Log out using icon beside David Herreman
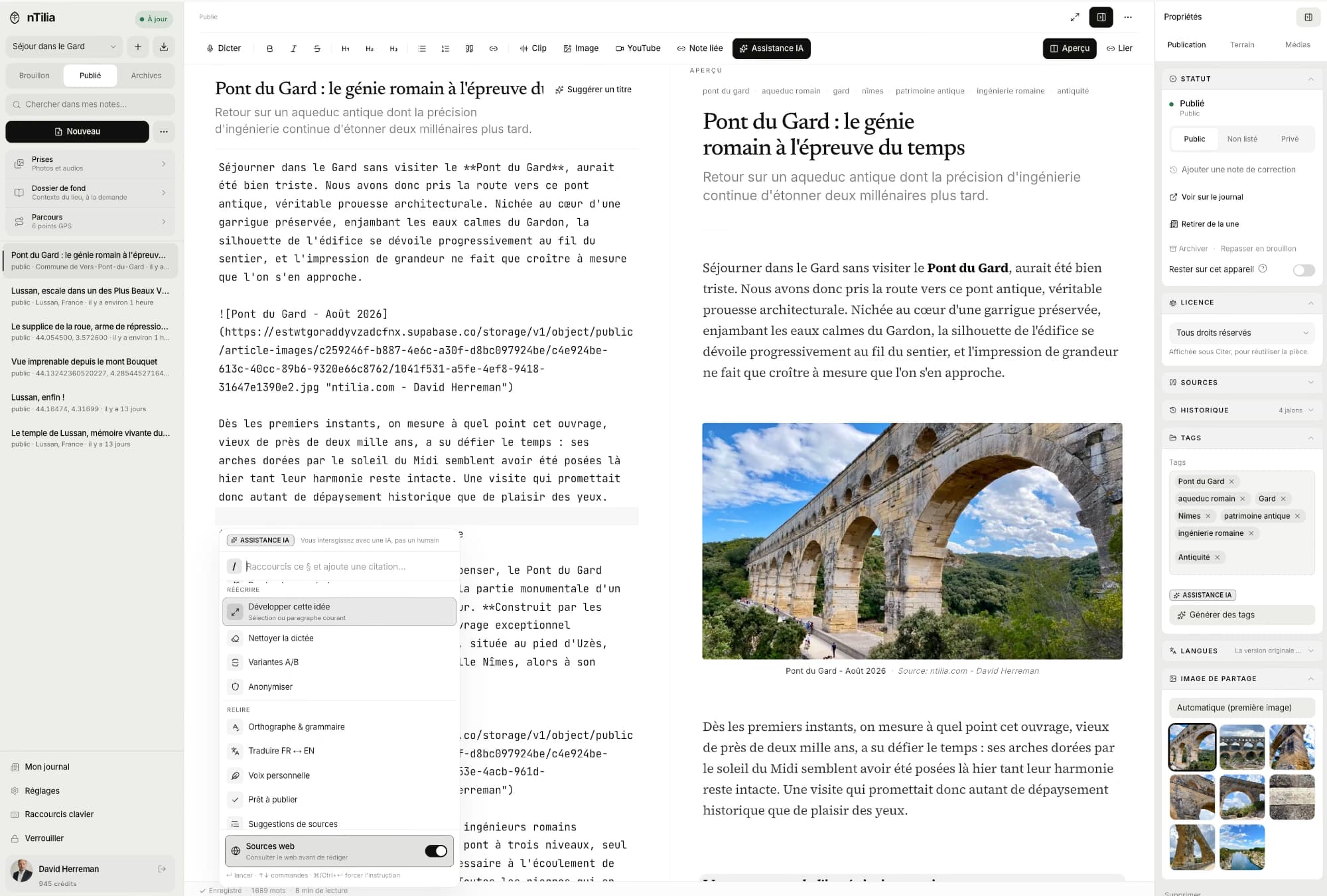The image size is (1327, 896). tap(162, 869)
